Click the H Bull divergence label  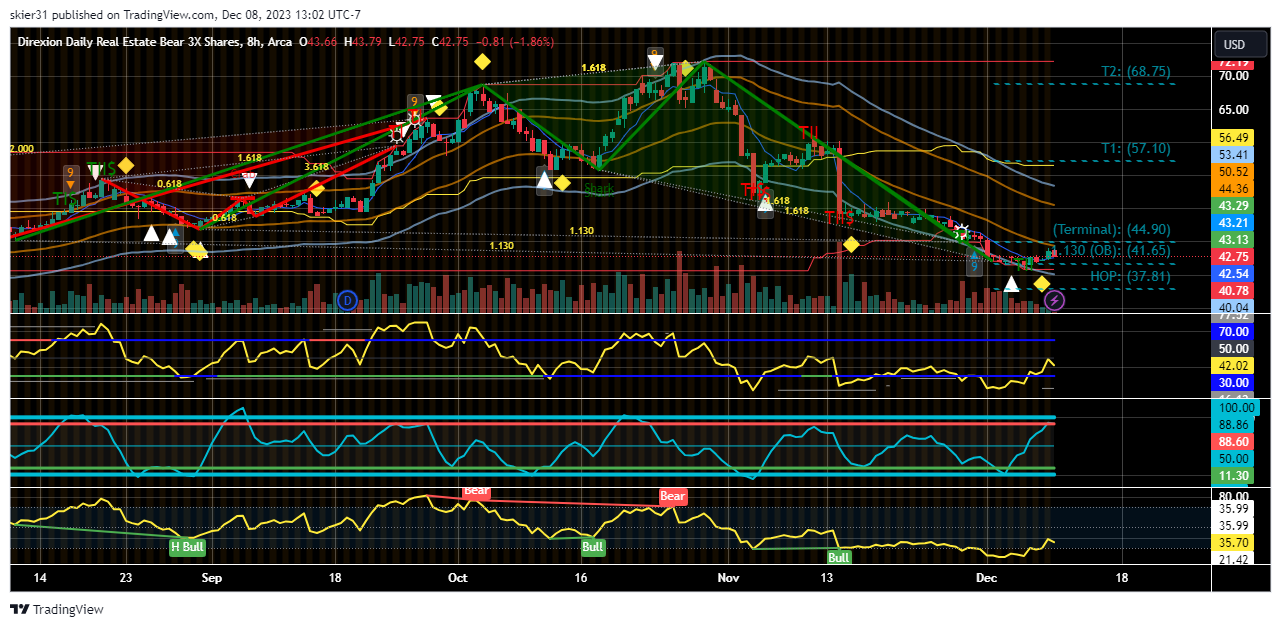pos(187,547)
